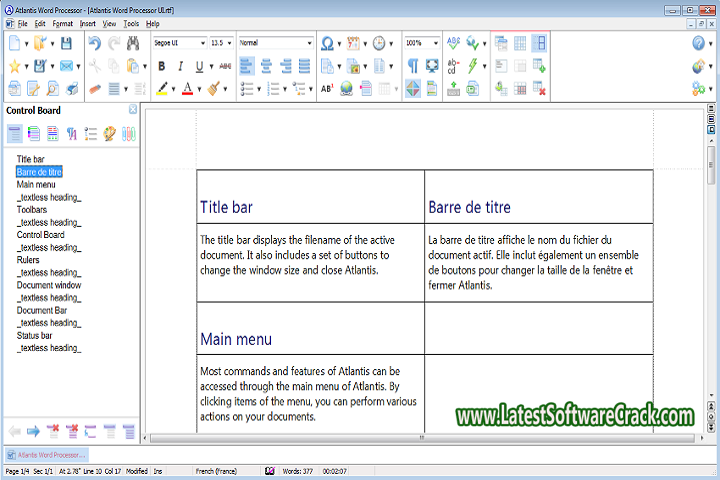
Task: Click the vertical scrollbar thumb
Action: tap(711, 165)
